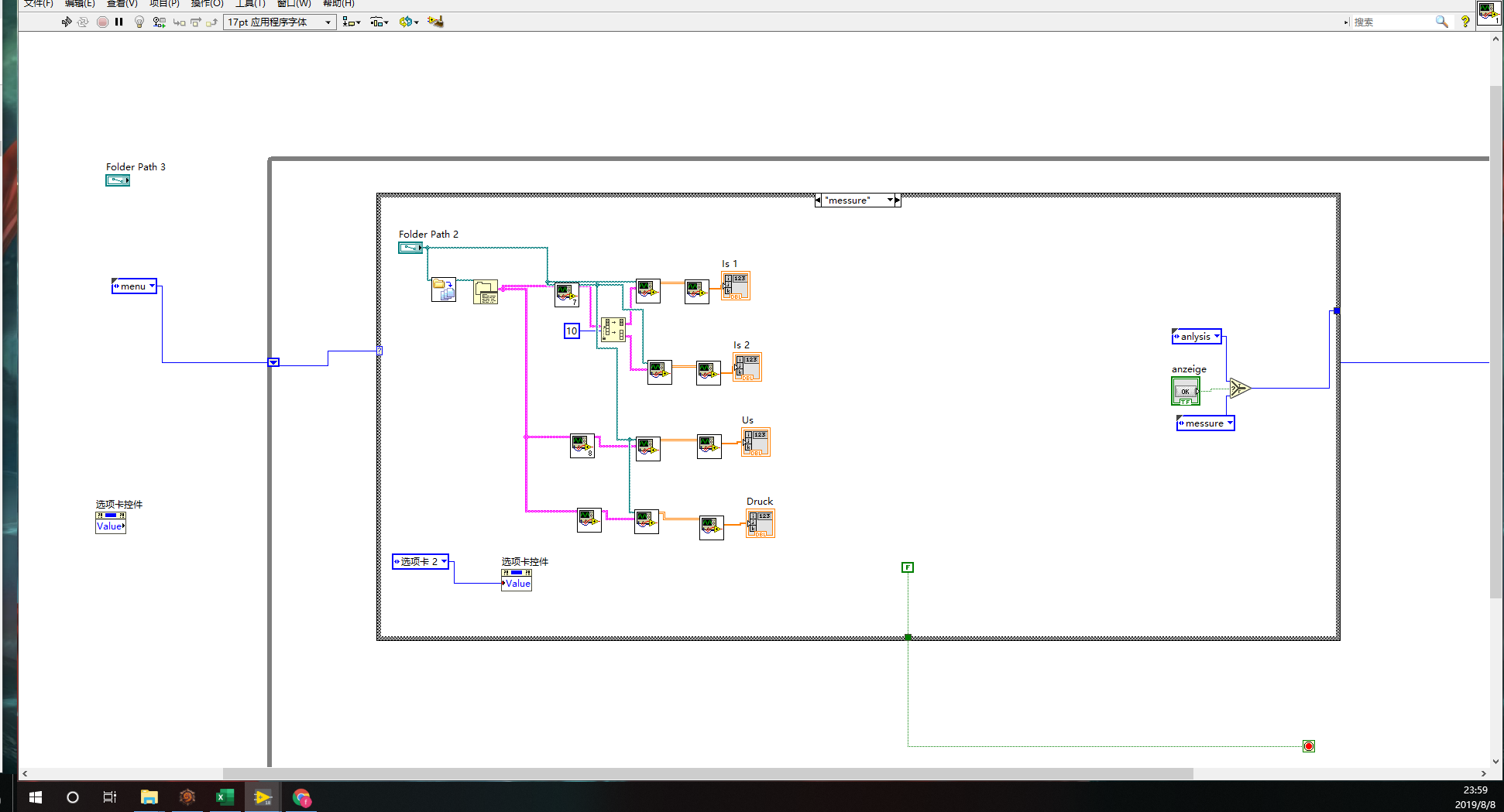Click the Step Into toolbar icon
The image size is (1504, 812).
179,22
